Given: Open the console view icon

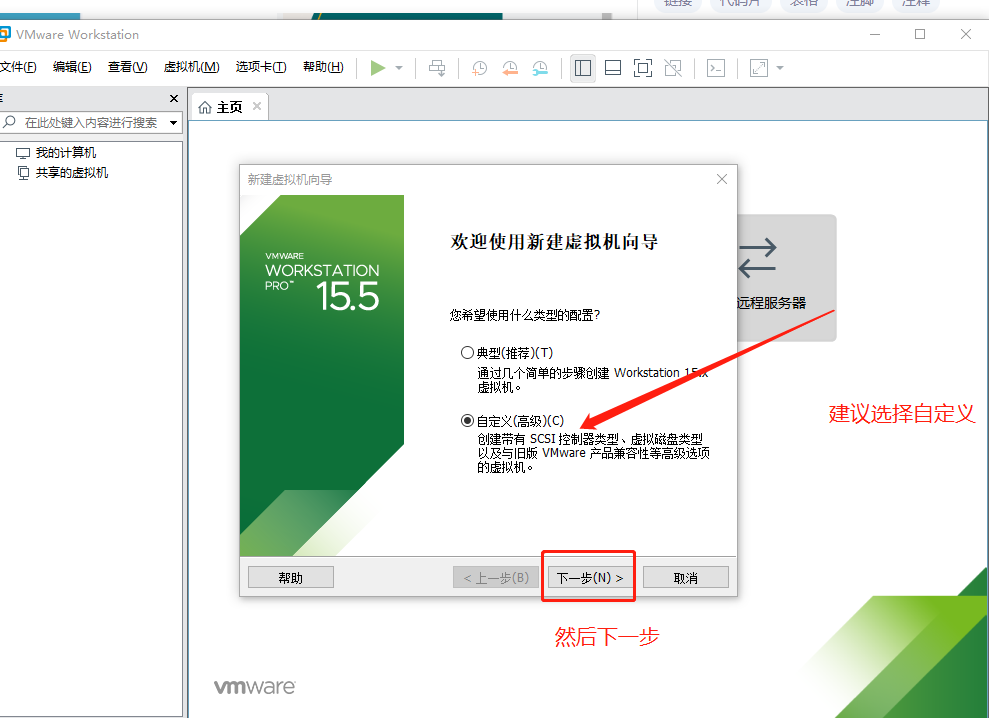Looking at the screenshot, I should click(x=716, y=68).
